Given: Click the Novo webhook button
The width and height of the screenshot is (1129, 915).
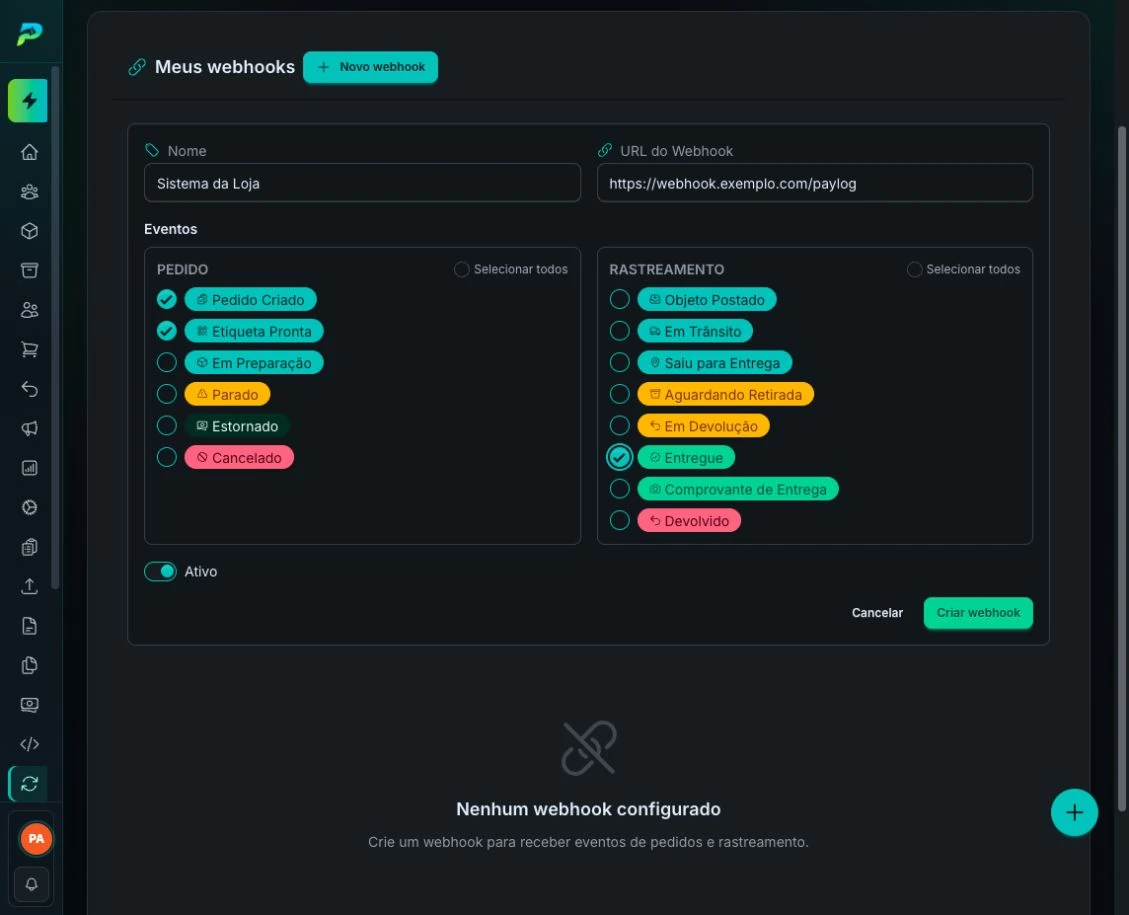Looking at the screenshot, I should tap(370, 67).
